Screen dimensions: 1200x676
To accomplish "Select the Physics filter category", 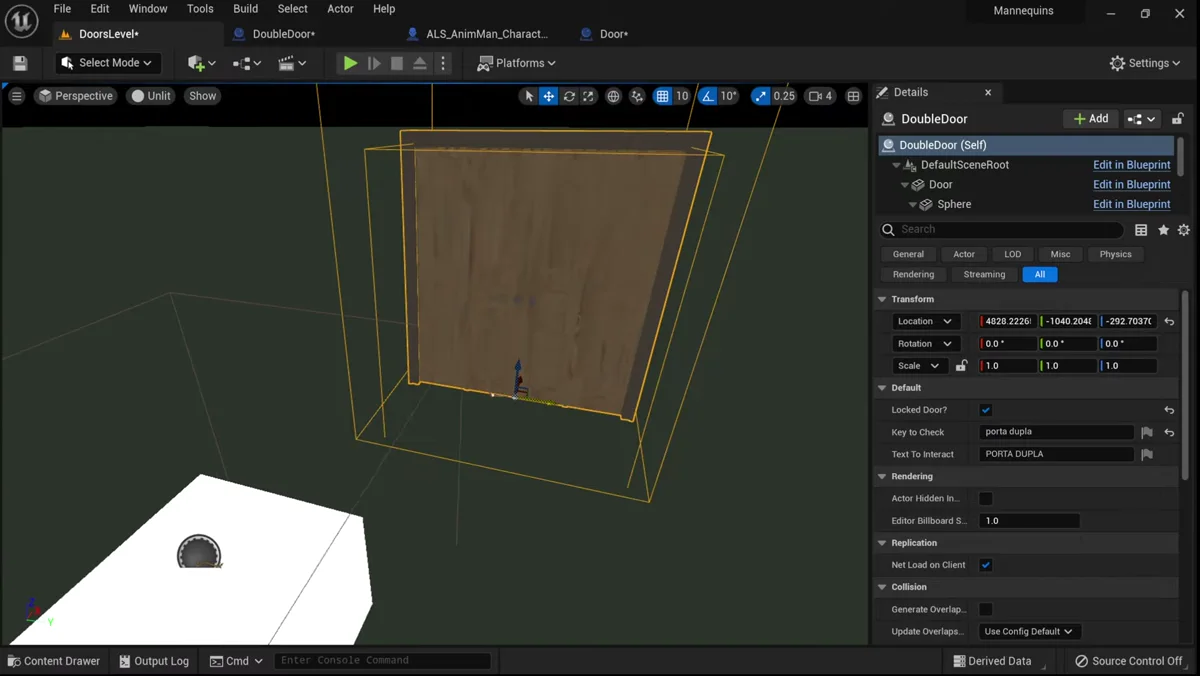I will click(1115, 254).
